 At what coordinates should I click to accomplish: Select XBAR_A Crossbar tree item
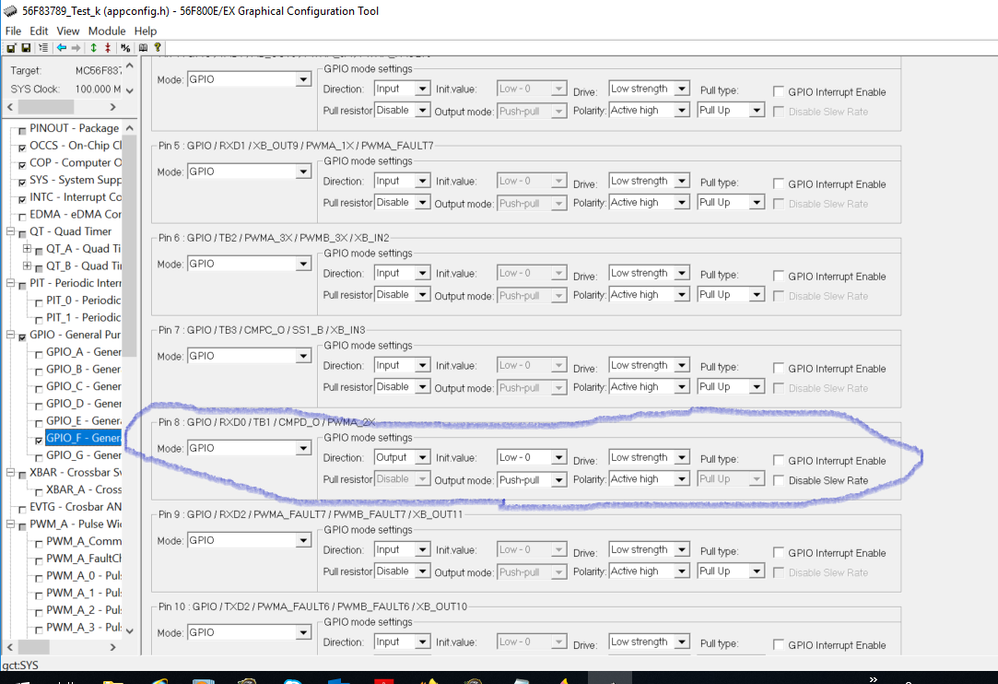point(83,489)
